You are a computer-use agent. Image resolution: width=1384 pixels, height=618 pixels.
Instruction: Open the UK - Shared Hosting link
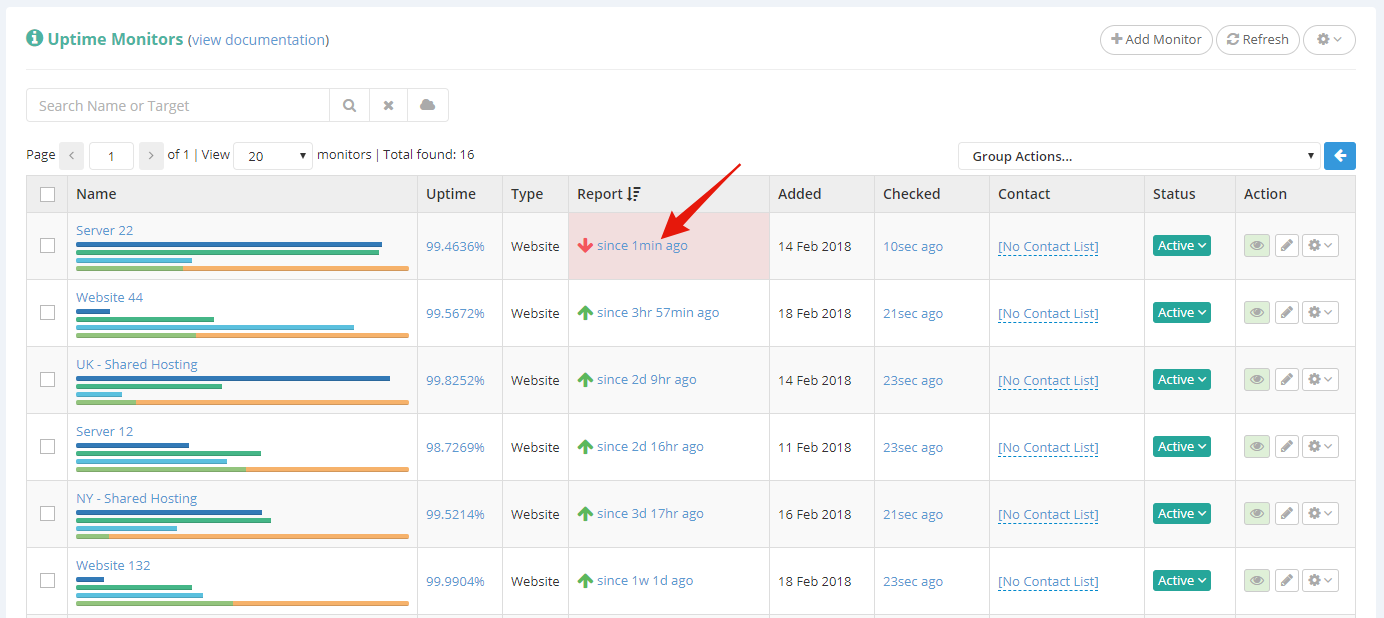click(137, 364)
